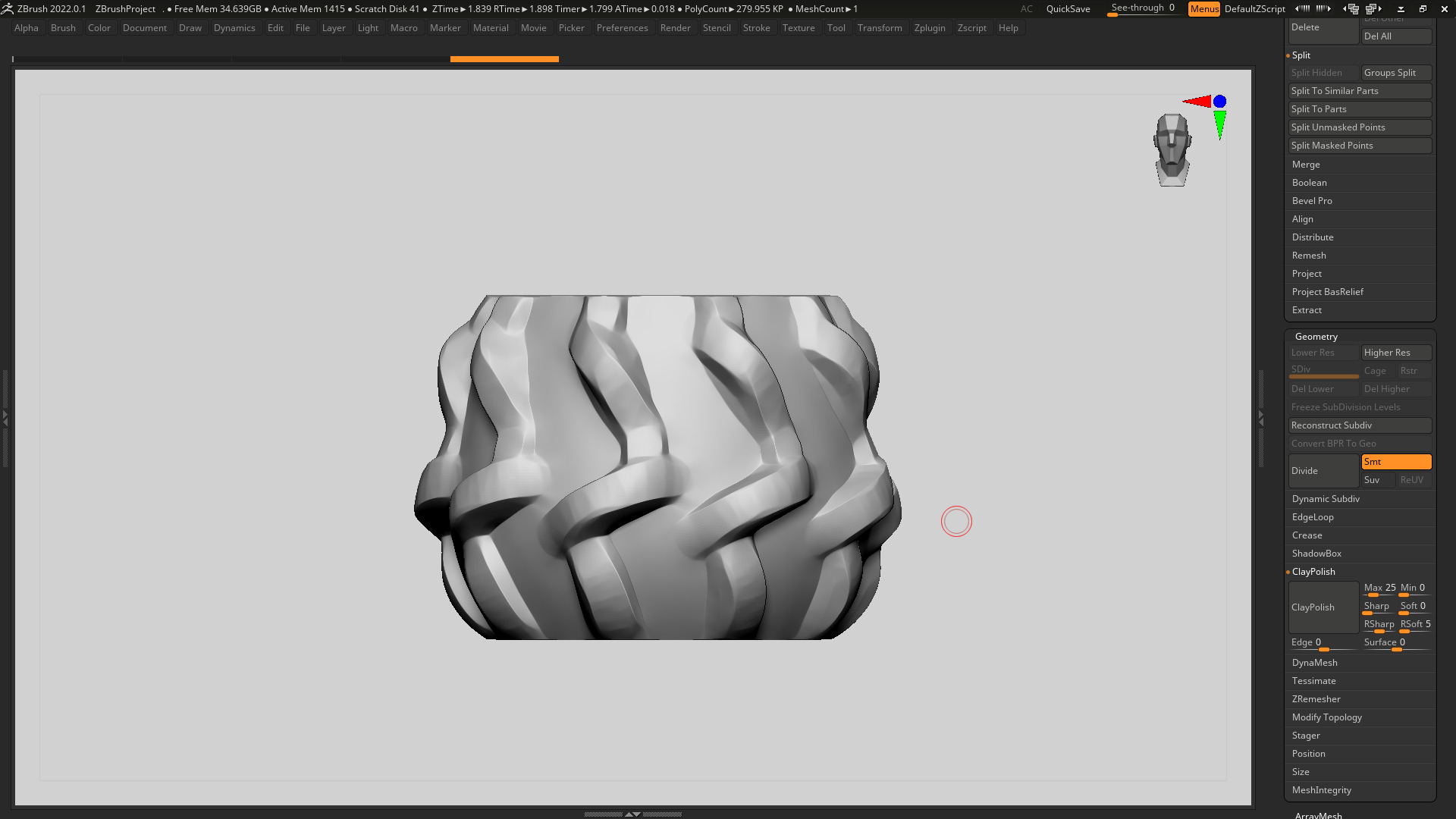Collapse the Geometry panel header

coord(1316,337)
